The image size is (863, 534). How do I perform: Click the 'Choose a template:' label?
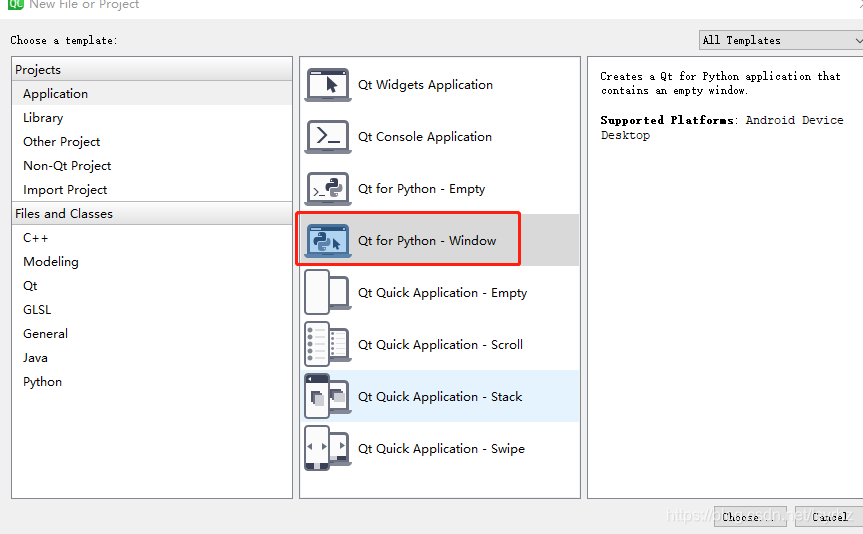tap(63, 40)
